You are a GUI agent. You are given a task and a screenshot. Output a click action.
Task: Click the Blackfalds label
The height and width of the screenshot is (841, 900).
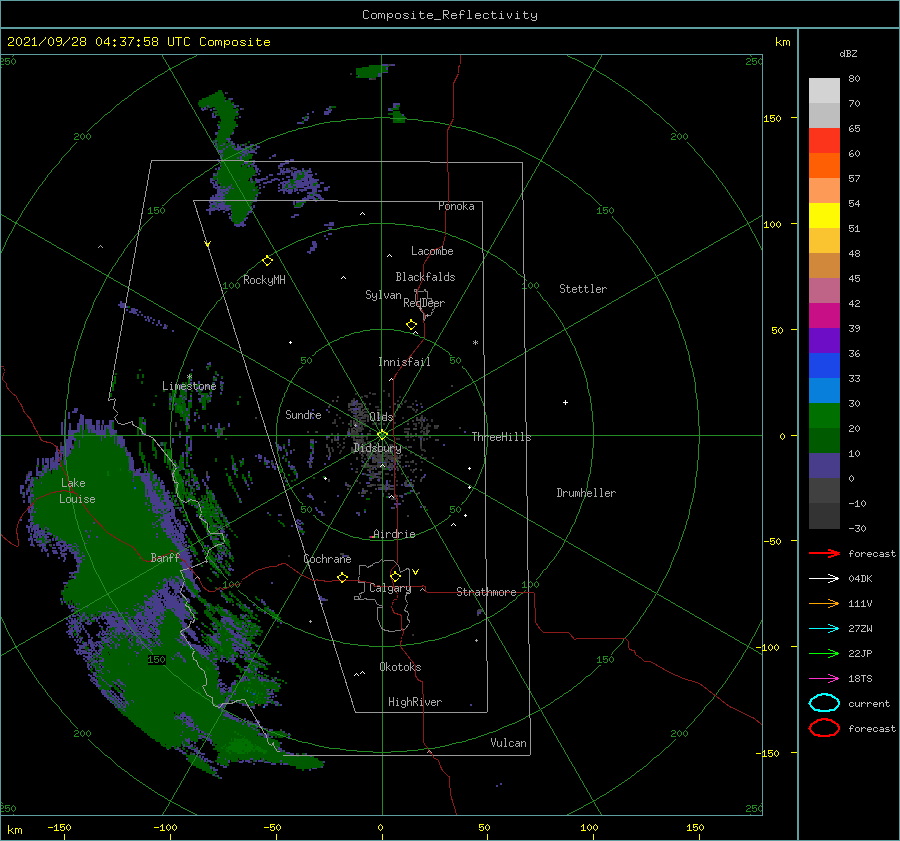pyautogui.click(x=425, y=277)
